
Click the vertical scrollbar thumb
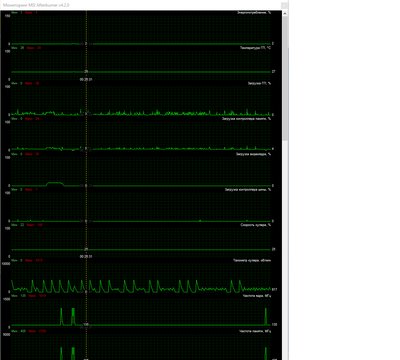[x=285, y=78]
